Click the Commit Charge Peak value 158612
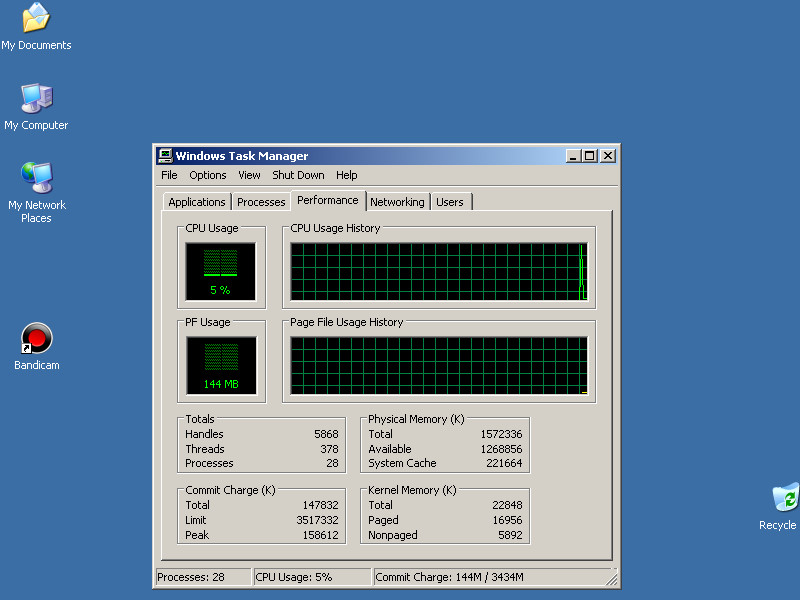This screenshot has height=600, width=800. (x=320, y=535)
